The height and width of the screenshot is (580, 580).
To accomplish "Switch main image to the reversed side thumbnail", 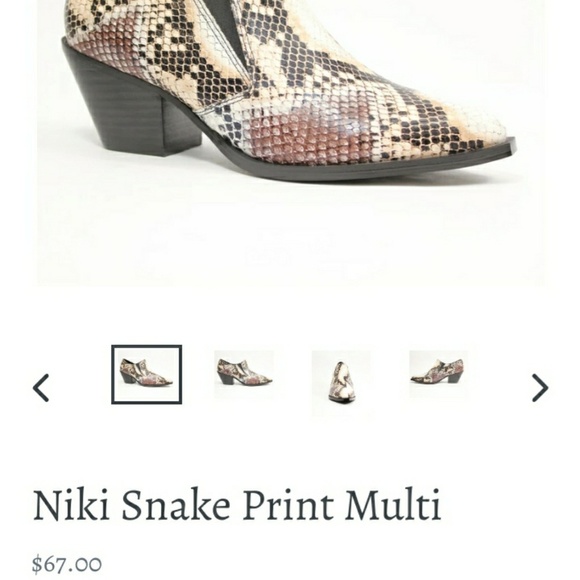I will 438,374.
